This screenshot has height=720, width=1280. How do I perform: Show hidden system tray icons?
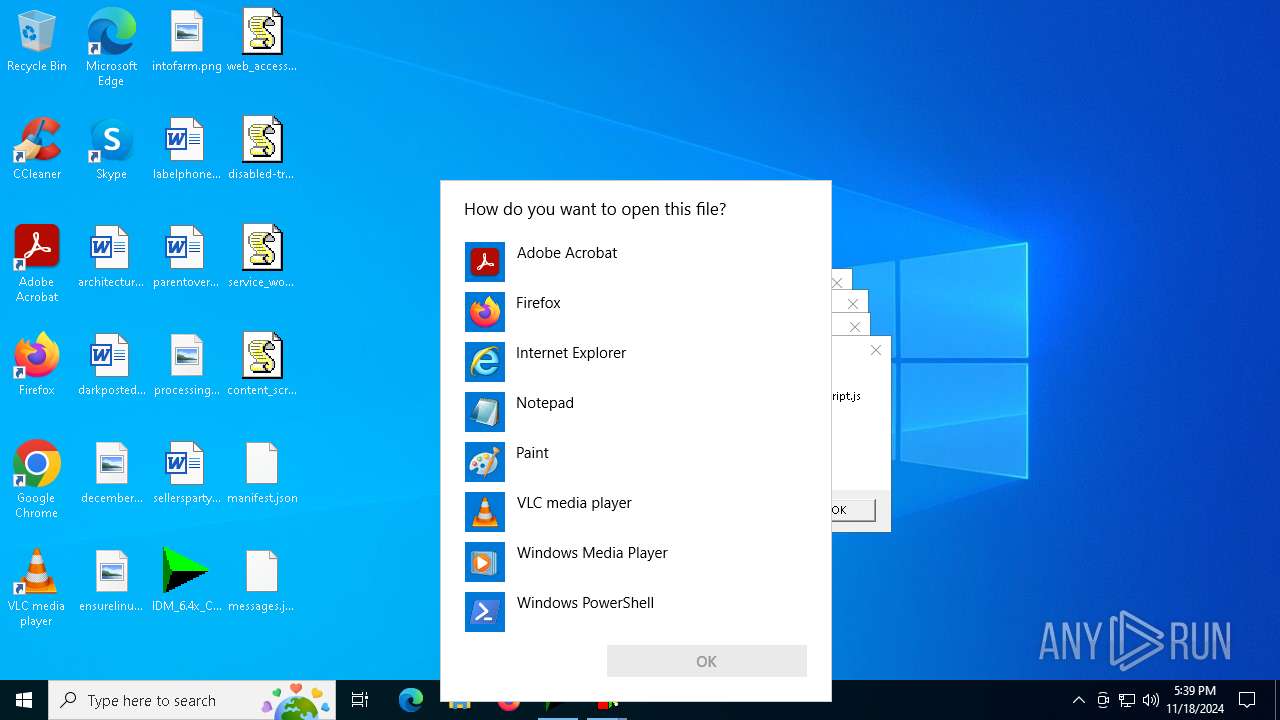pyautogui.click(x=1078, y=700)
